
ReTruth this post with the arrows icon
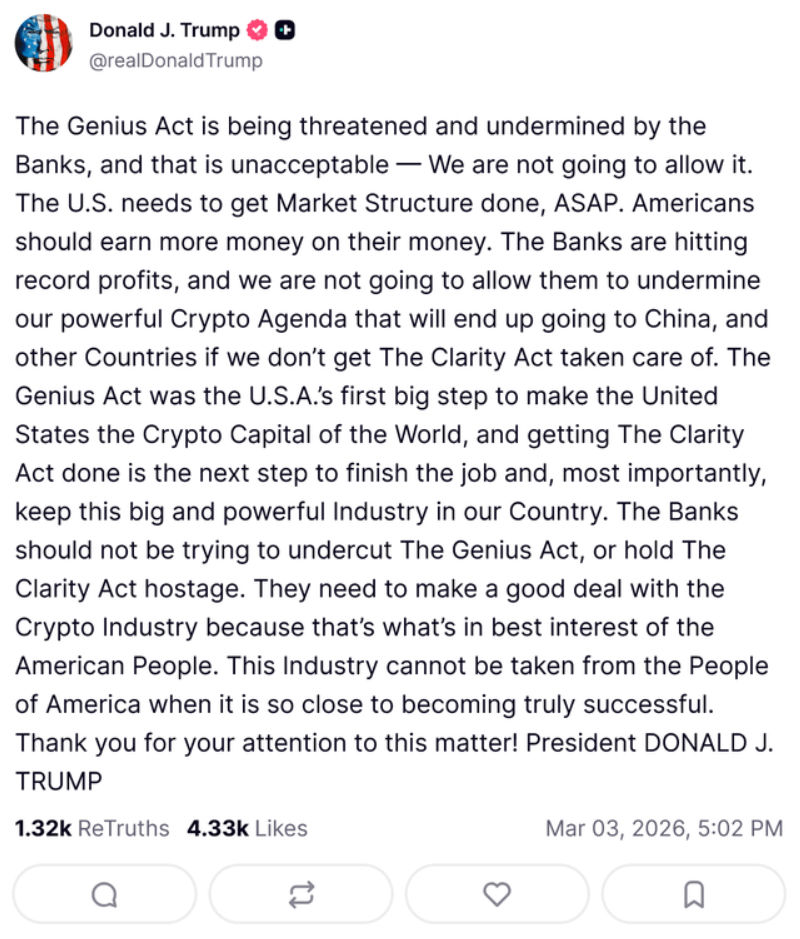(x=301, y=893)
